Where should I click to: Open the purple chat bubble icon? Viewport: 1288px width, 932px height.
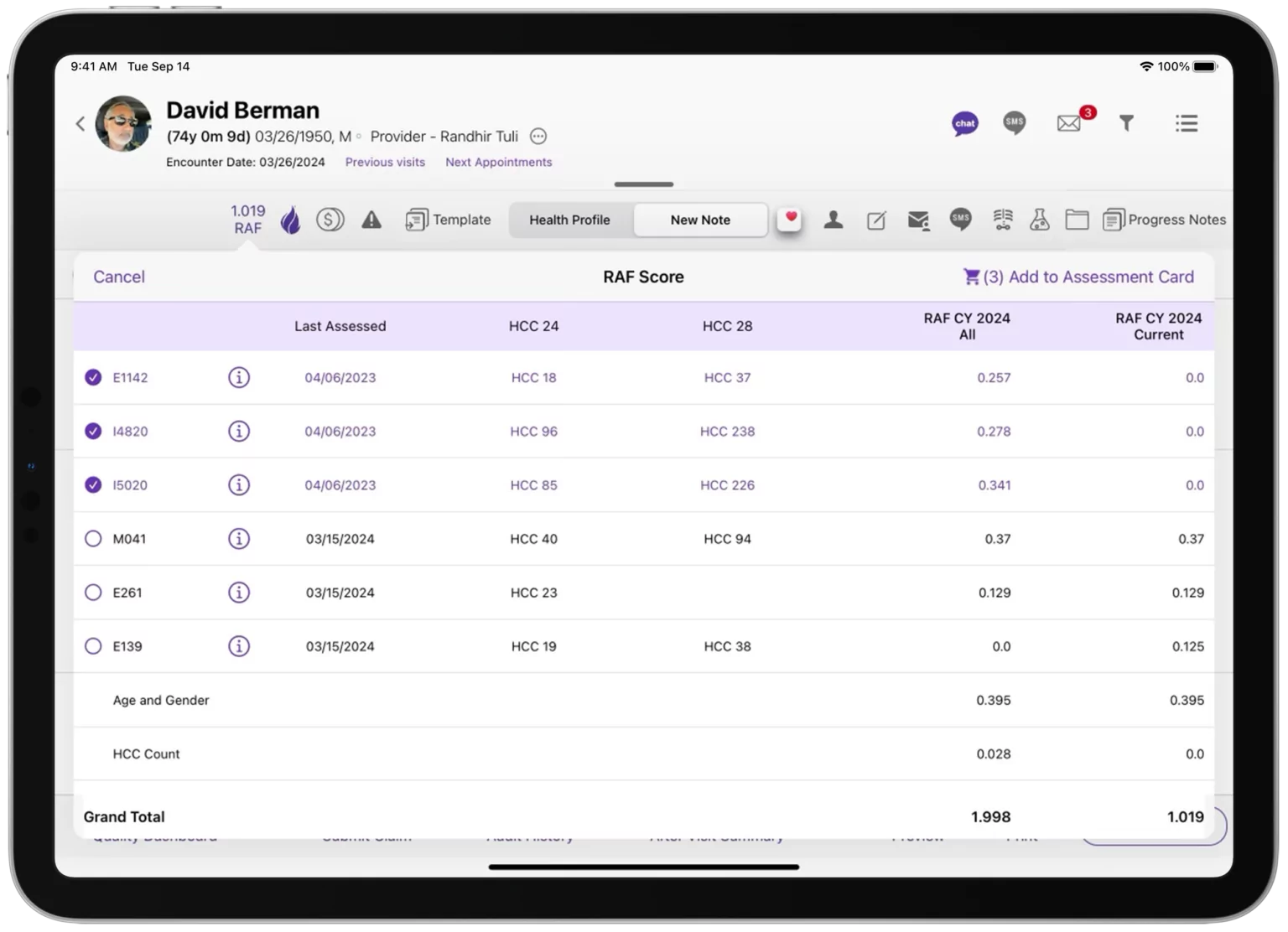click(x=964, y=124)
